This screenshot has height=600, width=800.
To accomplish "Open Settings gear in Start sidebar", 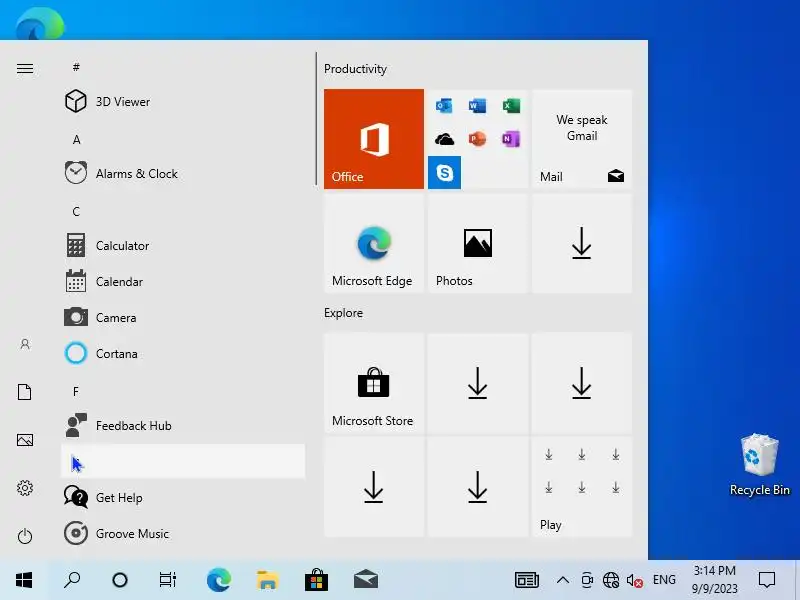I will point(24,488).
